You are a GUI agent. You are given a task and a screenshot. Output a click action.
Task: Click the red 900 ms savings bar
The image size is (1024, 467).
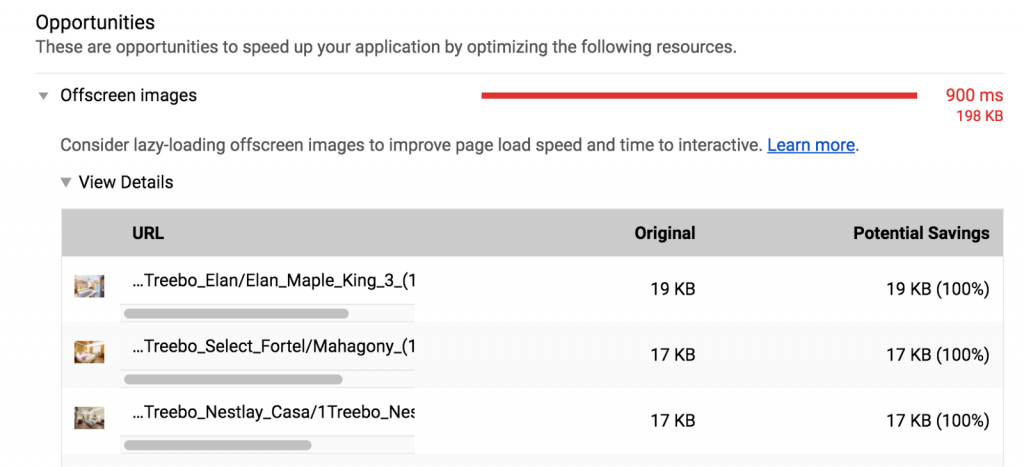click(699, 96)
